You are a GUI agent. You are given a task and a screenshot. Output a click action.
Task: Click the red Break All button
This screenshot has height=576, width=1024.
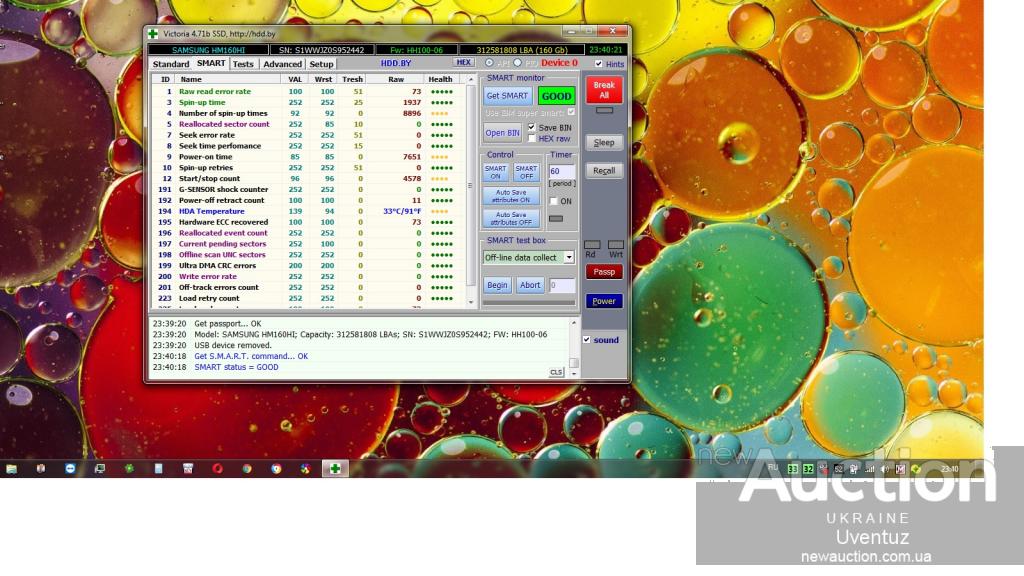coord(604,89)
